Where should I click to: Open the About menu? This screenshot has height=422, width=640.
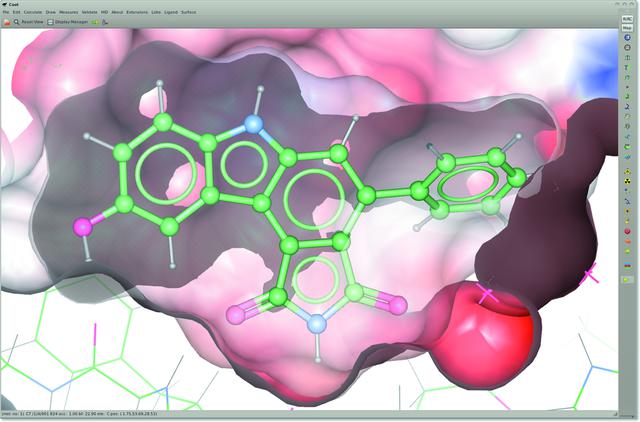117,12
